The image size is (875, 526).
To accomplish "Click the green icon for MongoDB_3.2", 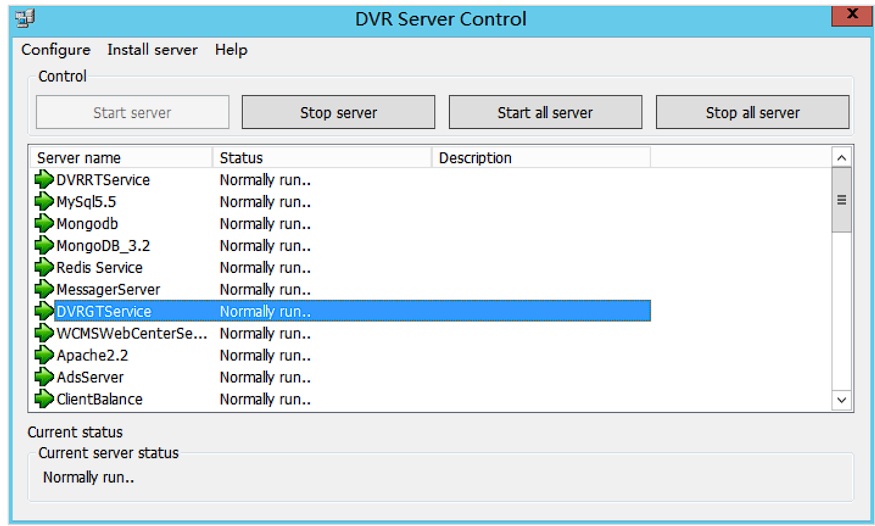I will point(44,245).
